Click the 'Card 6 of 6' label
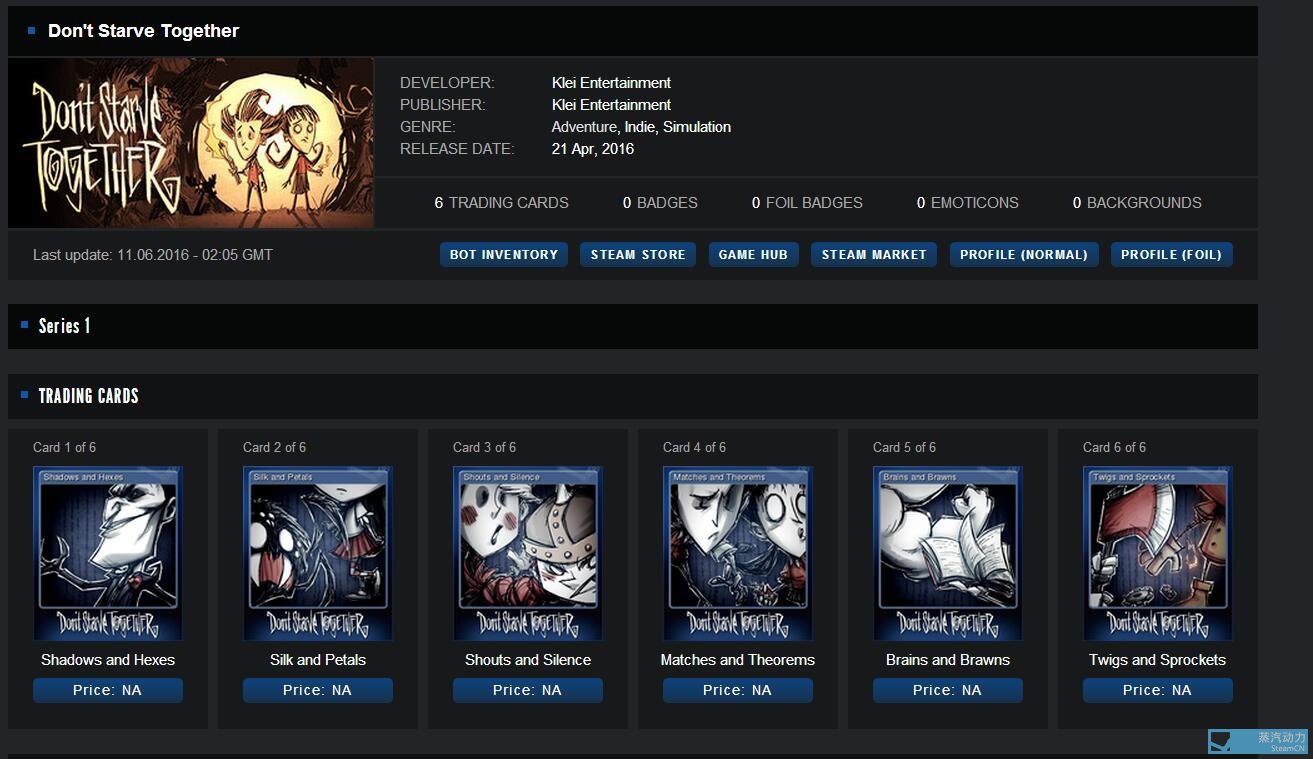 pos(1115,447)
